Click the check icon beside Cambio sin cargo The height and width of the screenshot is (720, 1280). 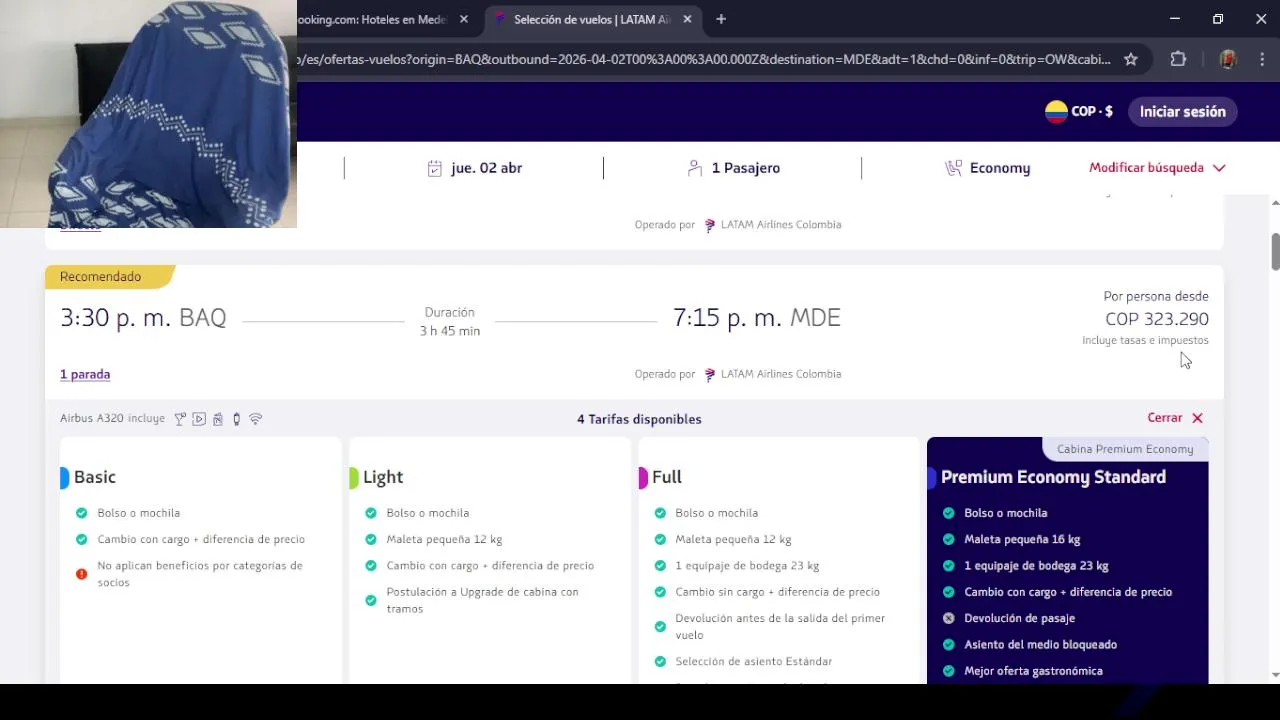(660, 592)
